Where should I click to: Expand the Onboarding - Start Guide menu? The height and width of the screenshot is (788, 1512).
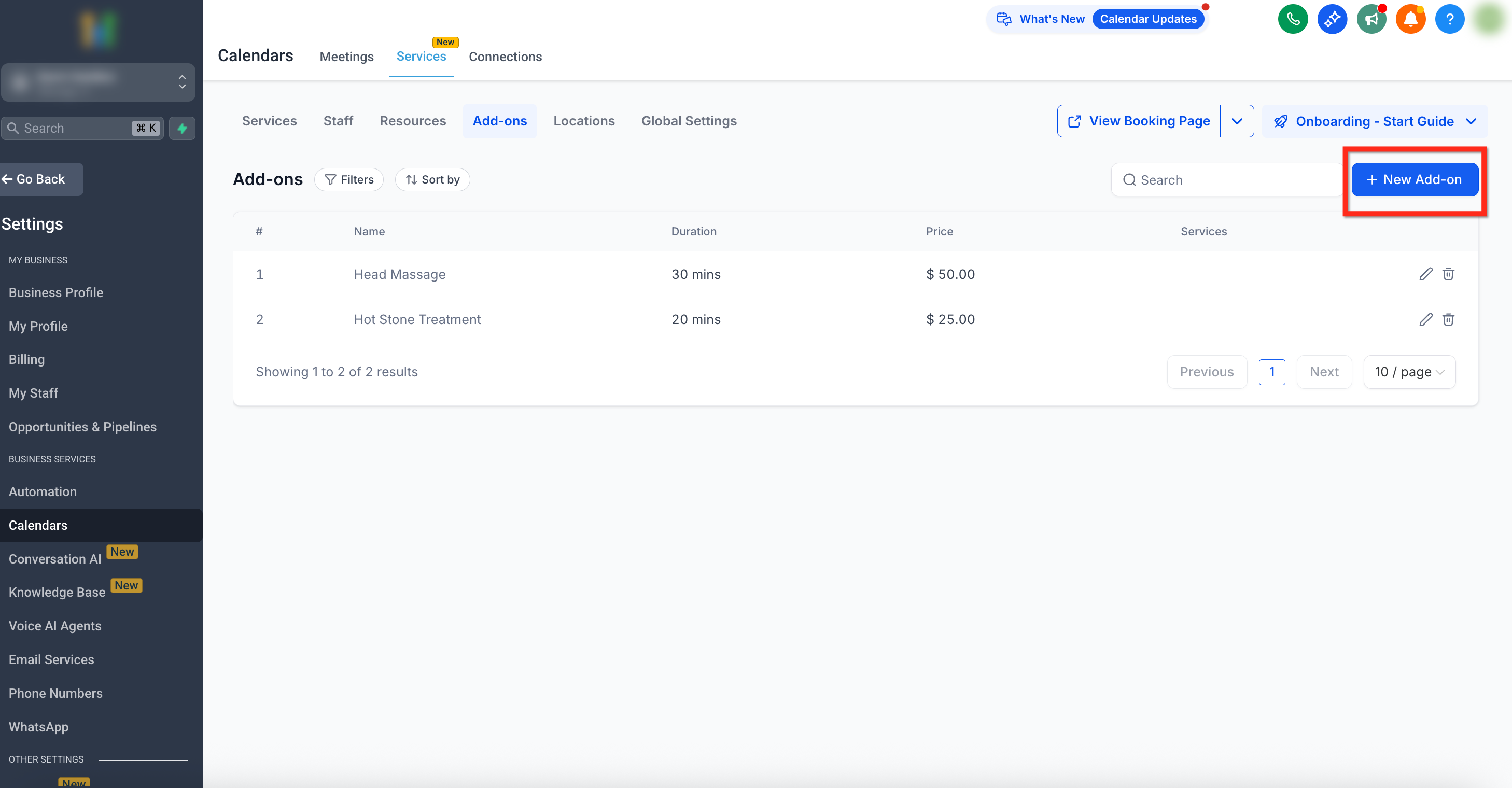click(x=1374, y=121)
